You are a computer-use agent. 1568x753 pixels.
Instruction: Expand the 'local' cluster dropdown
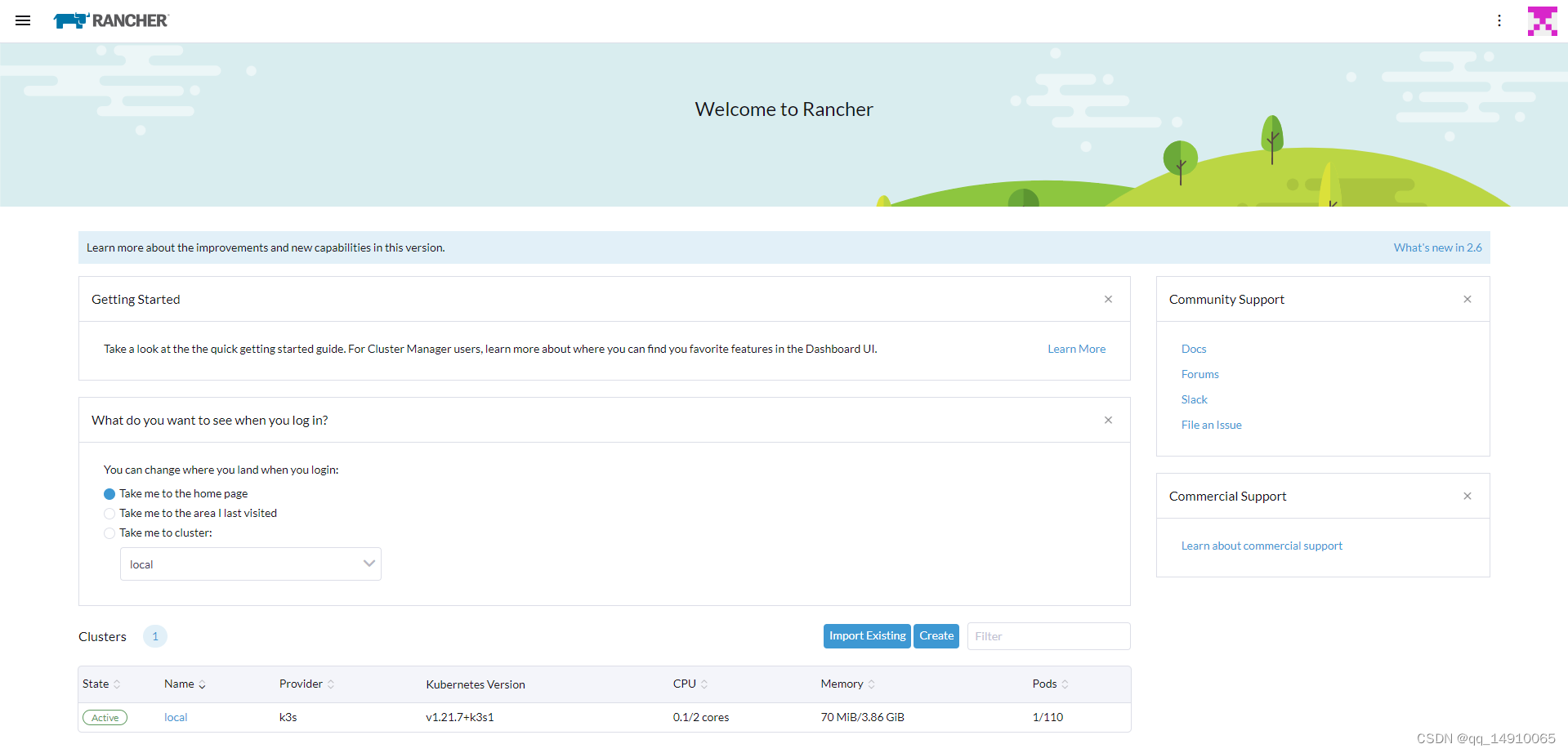click(250, 564)
